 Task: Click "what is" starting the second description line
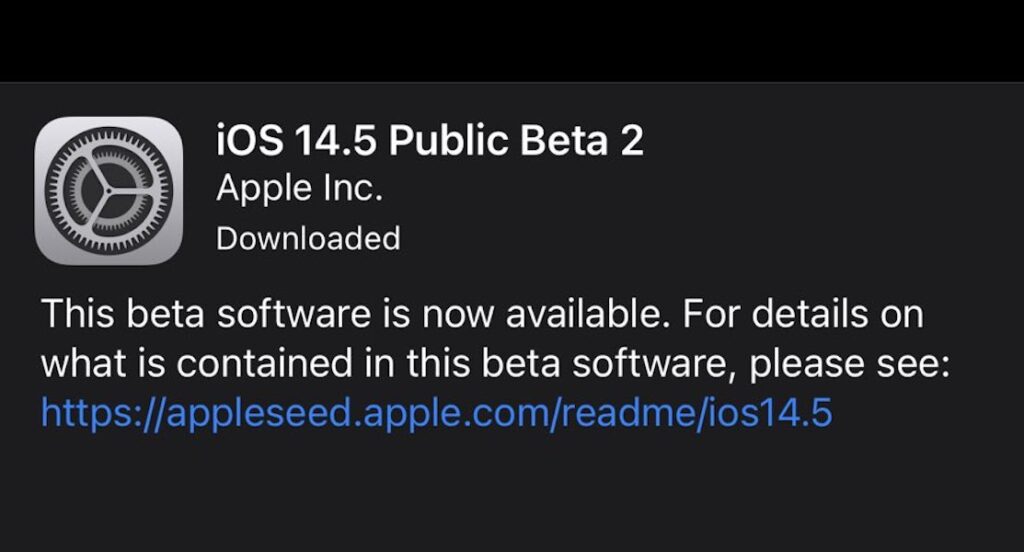point(106,364)
